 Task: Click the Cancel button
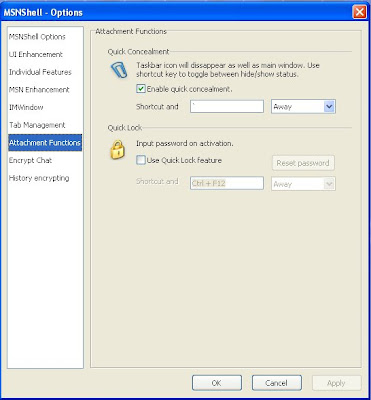277,383
